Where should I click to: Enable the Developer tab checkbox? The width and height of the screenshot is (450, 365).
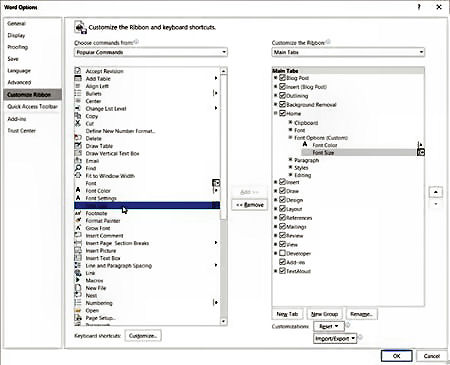tap(282, 253)
